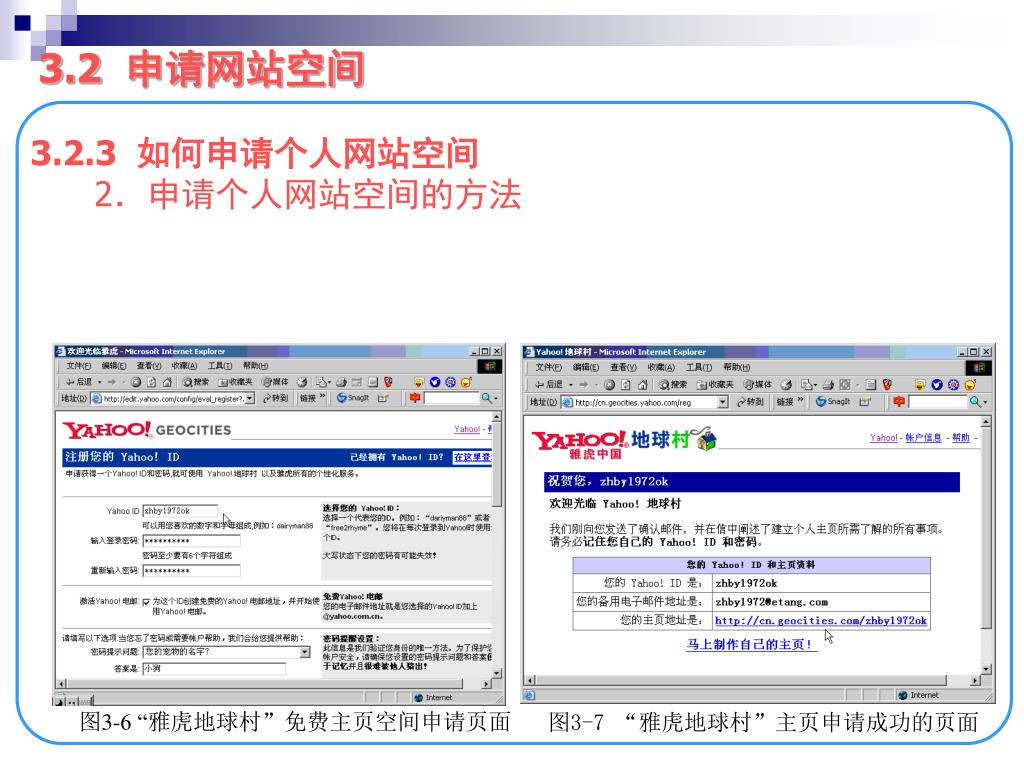Toggle 激活Yahoo!电邮 checkbox in registration form

click(x=146, y=601)
